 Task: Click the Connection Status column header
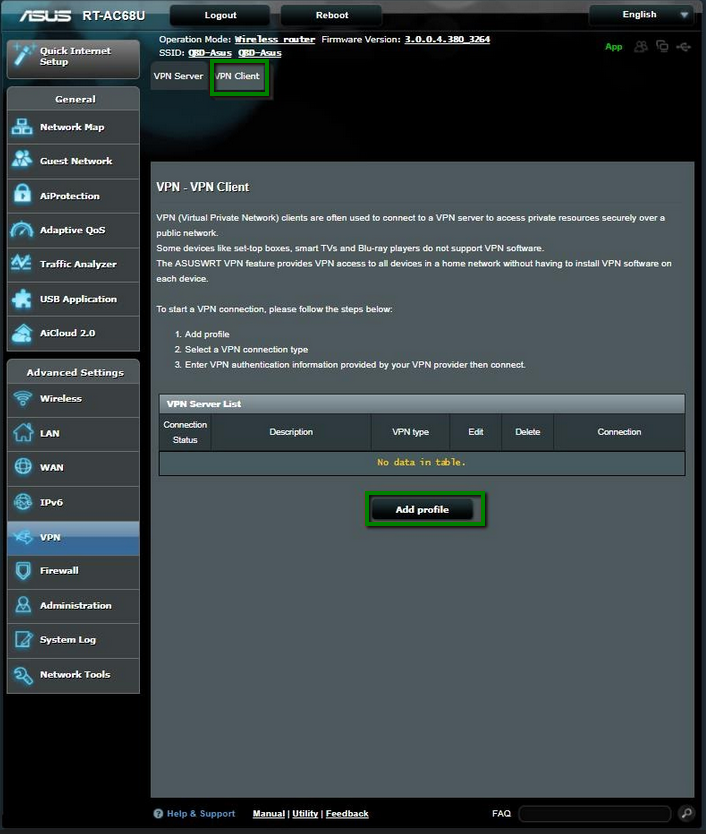185,432
